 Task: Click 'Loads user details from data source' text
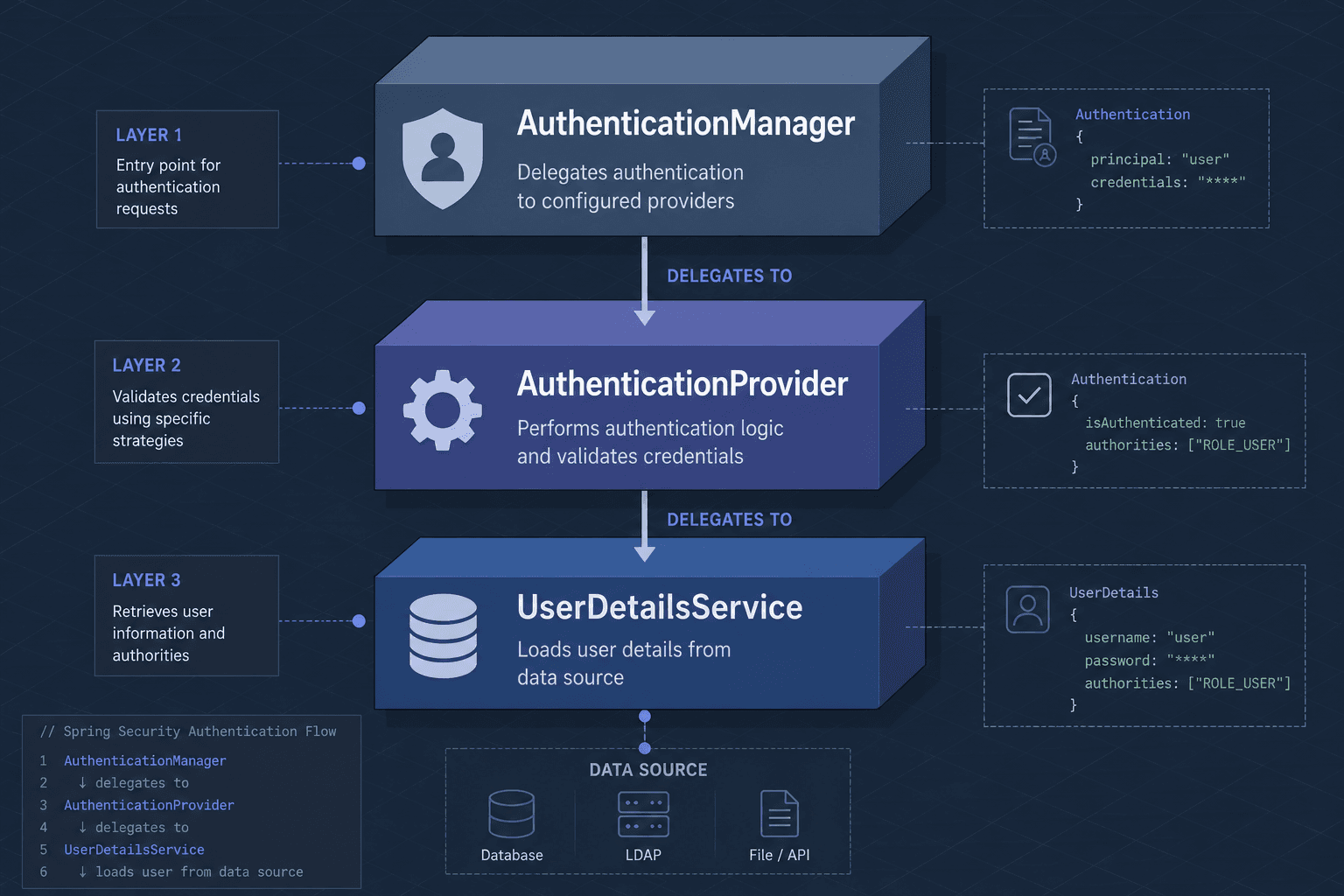[x=624, y=663]
